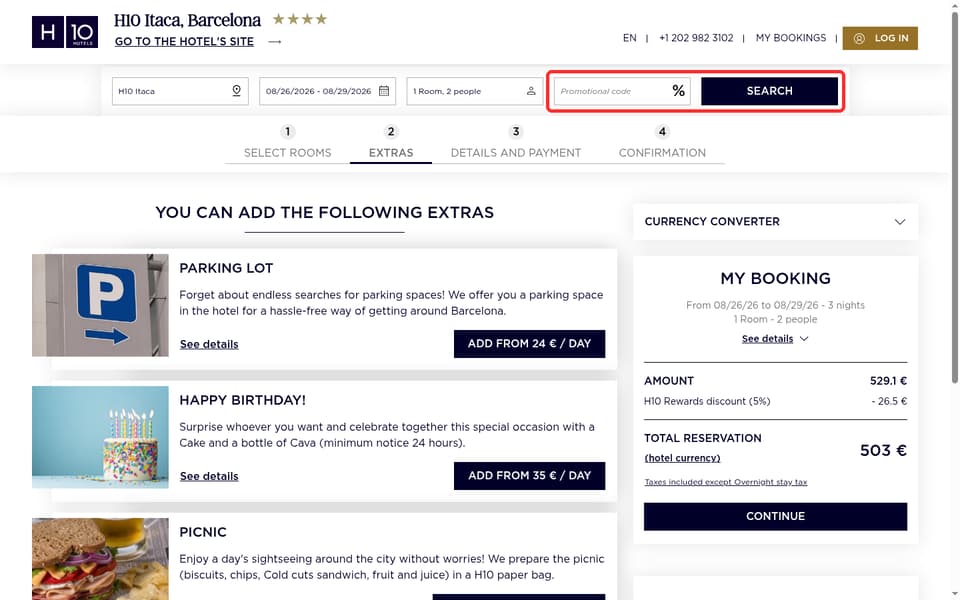
Task: Click the booking dates summary text
Action: tap(775, 305)
